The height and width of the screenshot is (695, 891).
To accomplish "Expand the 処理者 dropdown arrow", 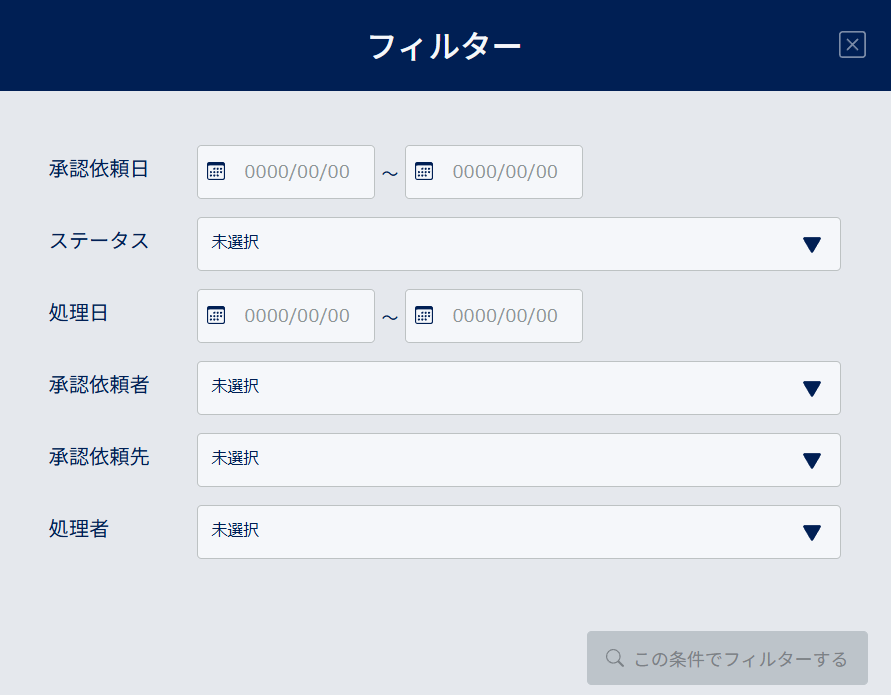I will [811, 532].
